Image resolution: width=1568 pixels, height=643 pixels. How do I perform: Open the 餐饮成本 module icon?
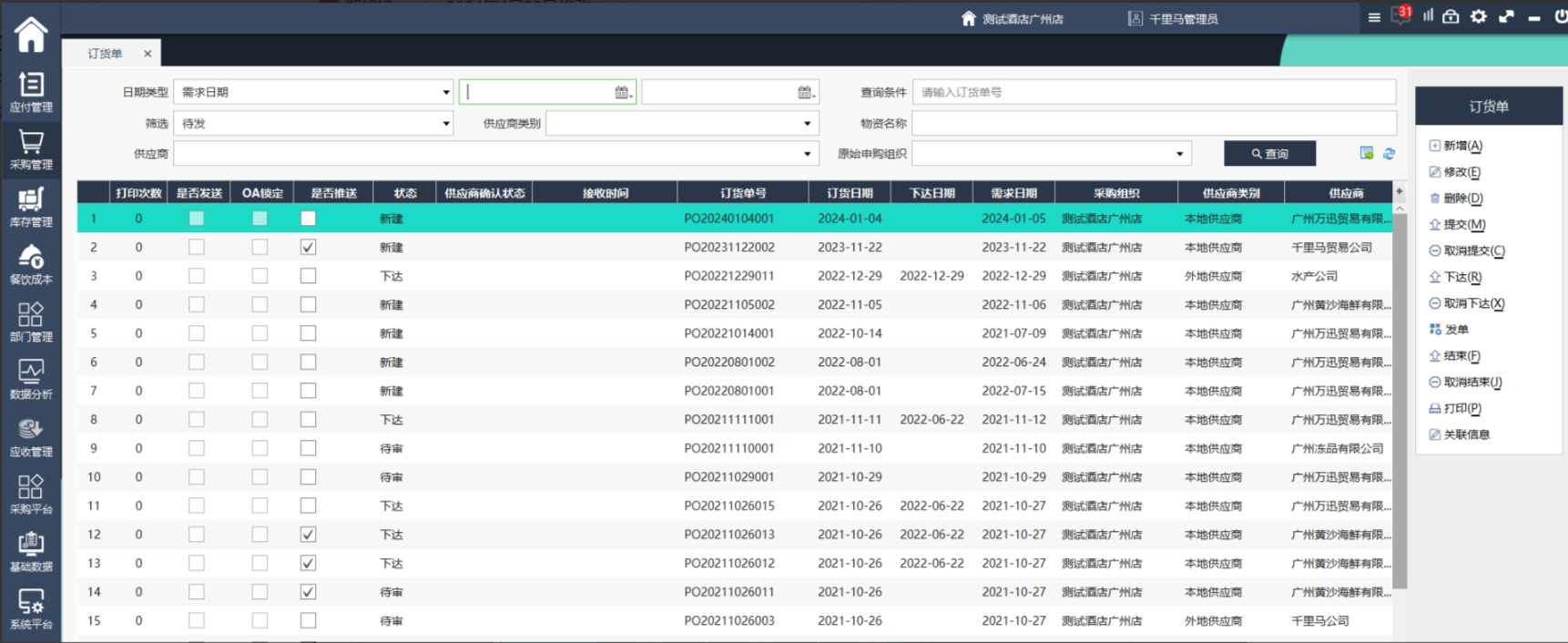point(31,264)
